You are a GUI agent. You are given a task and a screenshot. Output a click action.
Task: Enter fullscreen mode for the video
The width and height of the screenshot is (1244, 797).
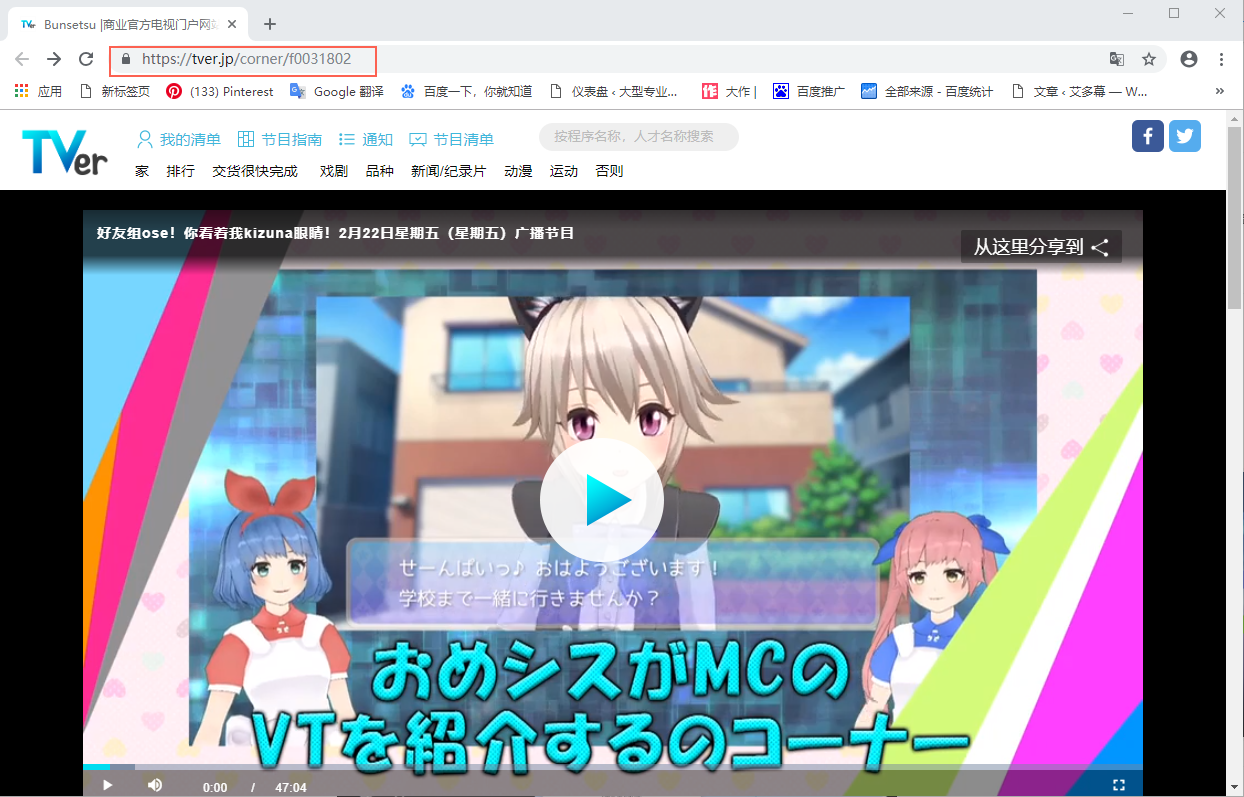tap(1119, 786)
